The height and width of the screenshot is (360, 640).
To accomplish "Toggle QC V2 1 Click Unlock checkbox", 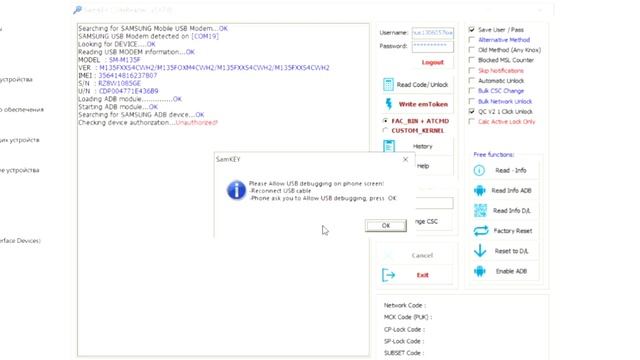I will pos(471,111).
